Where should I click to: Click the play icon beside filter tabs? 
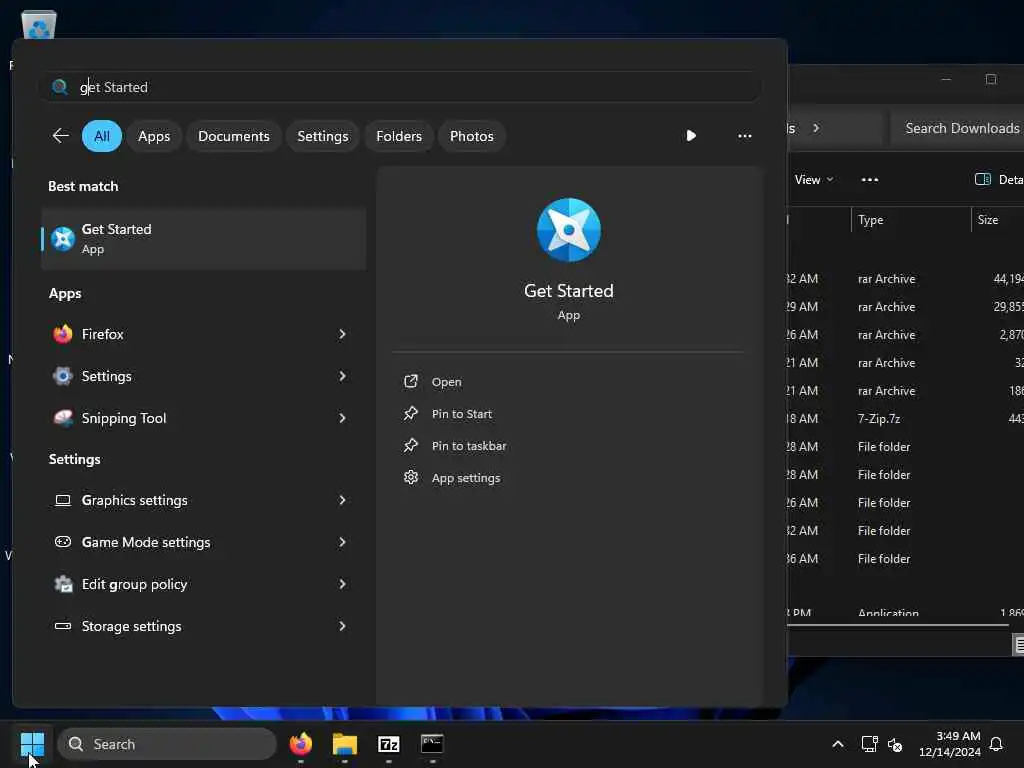[691, 136]
